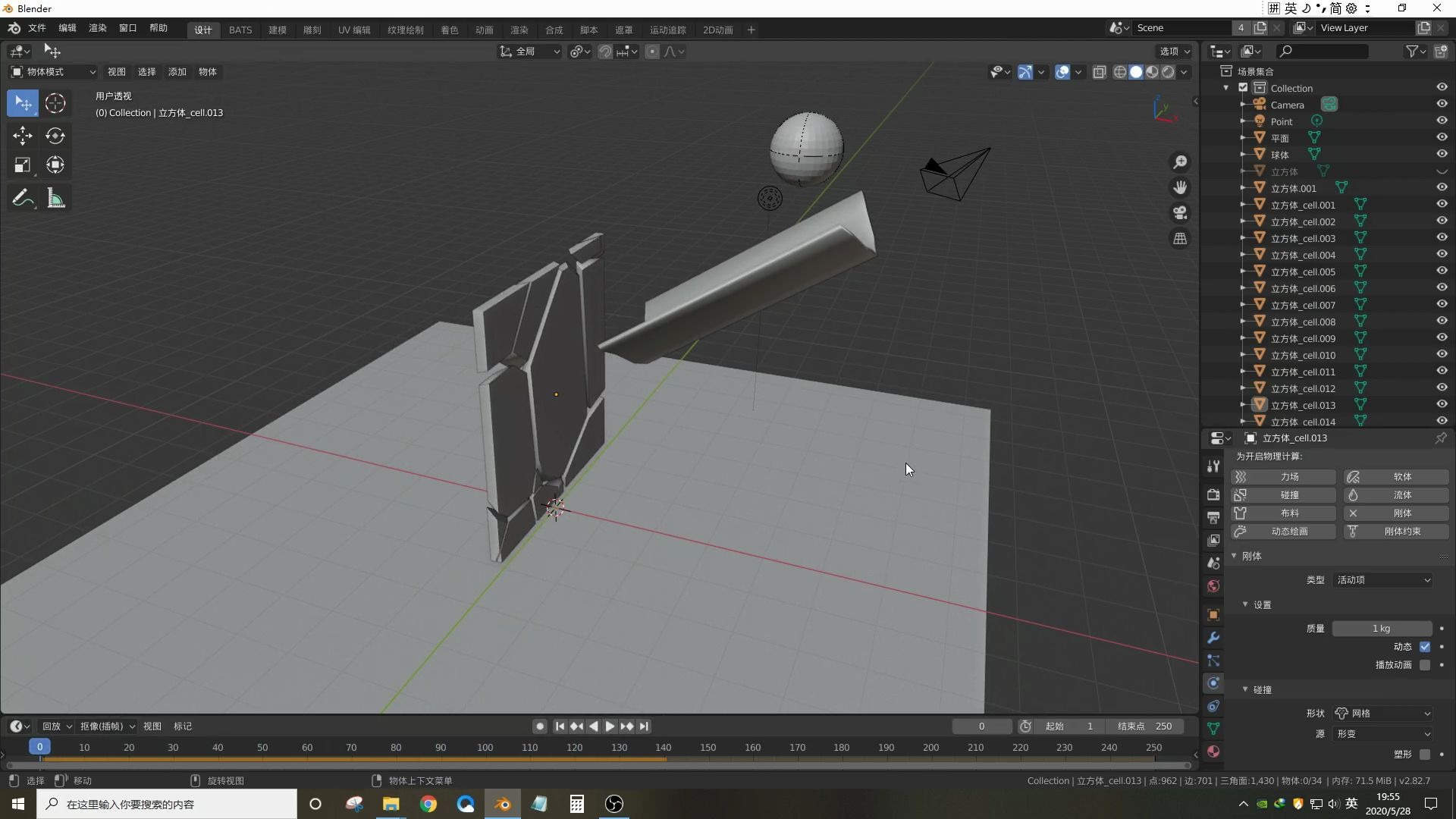Open the 添加 menu in header
Image resolution: width=1456 pixels, height=819 pixels.
pos(176,71)
